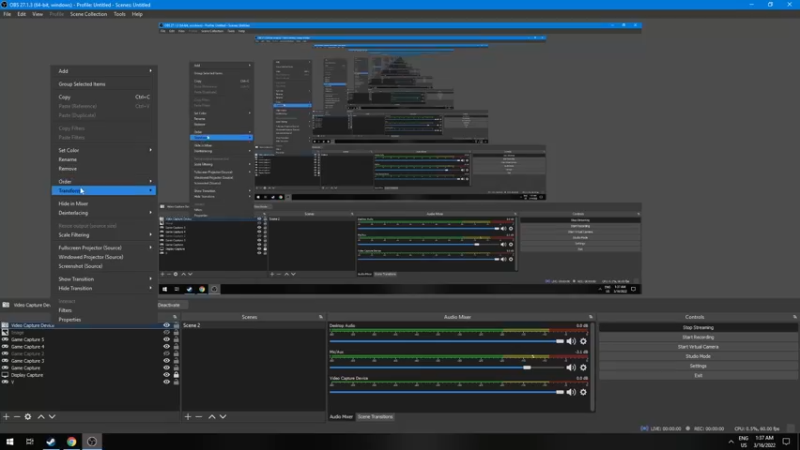Undock the Sources panel icon
Image resolution: width=800 pixels, height=450 pixels.
[x=175, y=317]
